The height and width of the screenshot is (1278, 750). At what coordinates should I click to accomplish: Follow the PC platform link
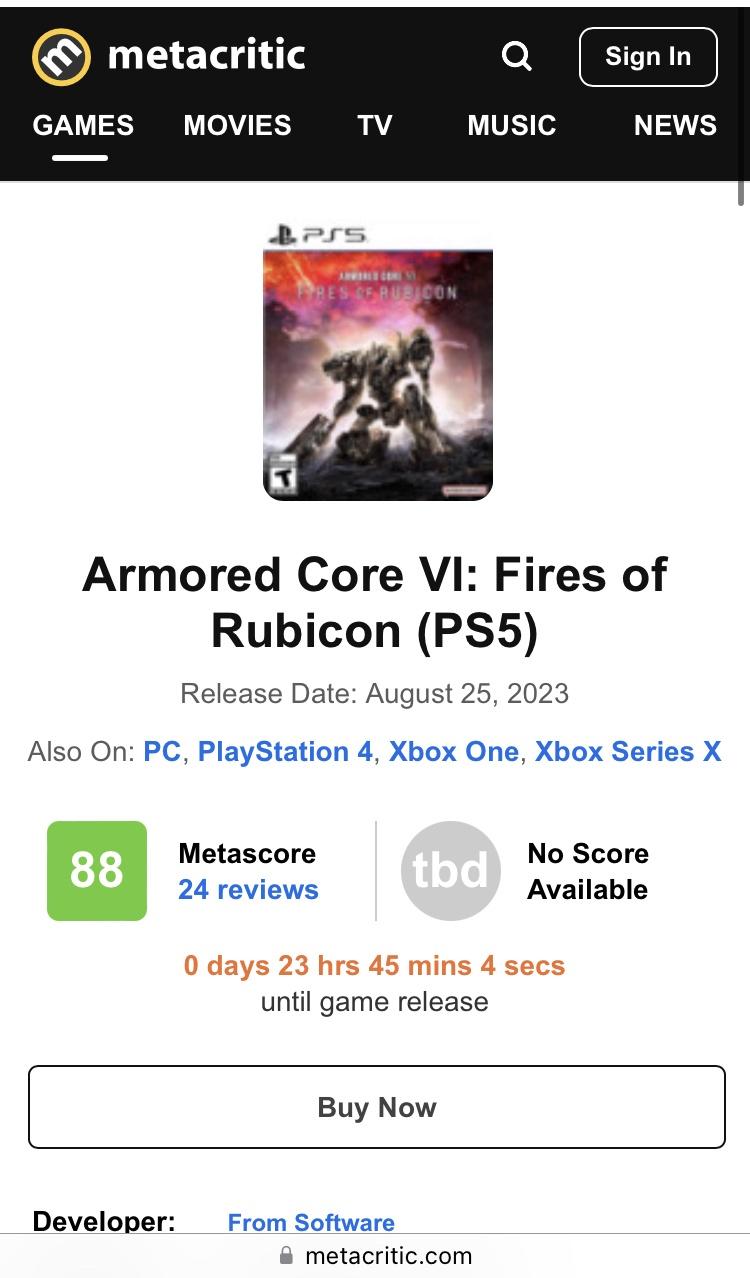tap(162, 752)
